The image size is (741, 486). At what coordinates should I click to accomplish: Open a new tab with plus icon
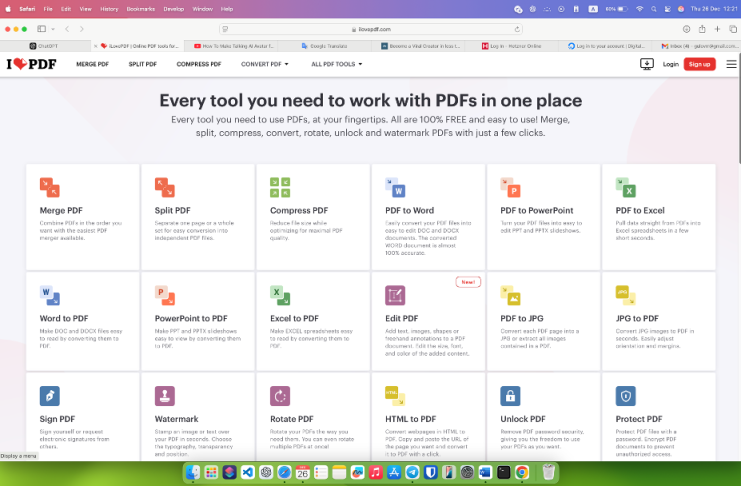pos(717,29)
